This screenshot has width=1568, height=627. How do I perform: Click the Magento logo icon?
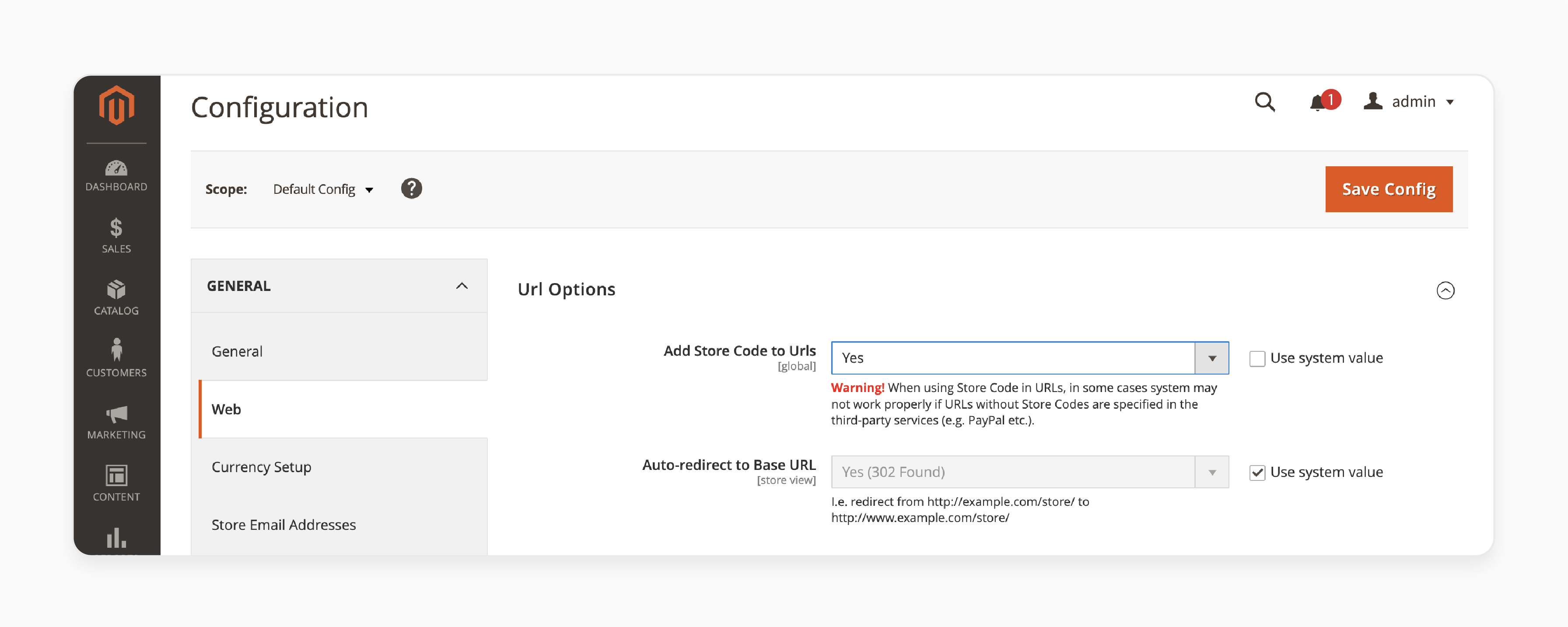point(116,105)
